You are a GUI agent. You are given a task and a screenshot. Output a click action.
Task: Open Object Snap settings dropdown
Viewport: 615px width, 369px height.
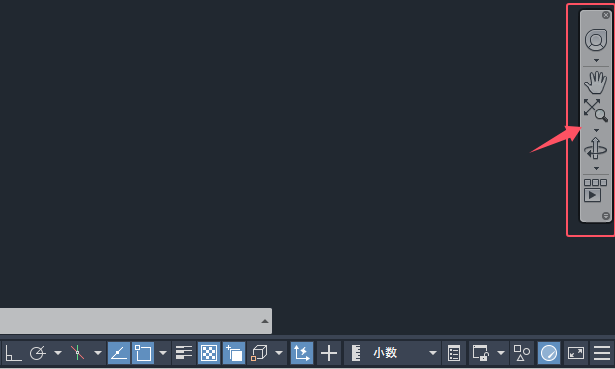[x=163, y=353]
